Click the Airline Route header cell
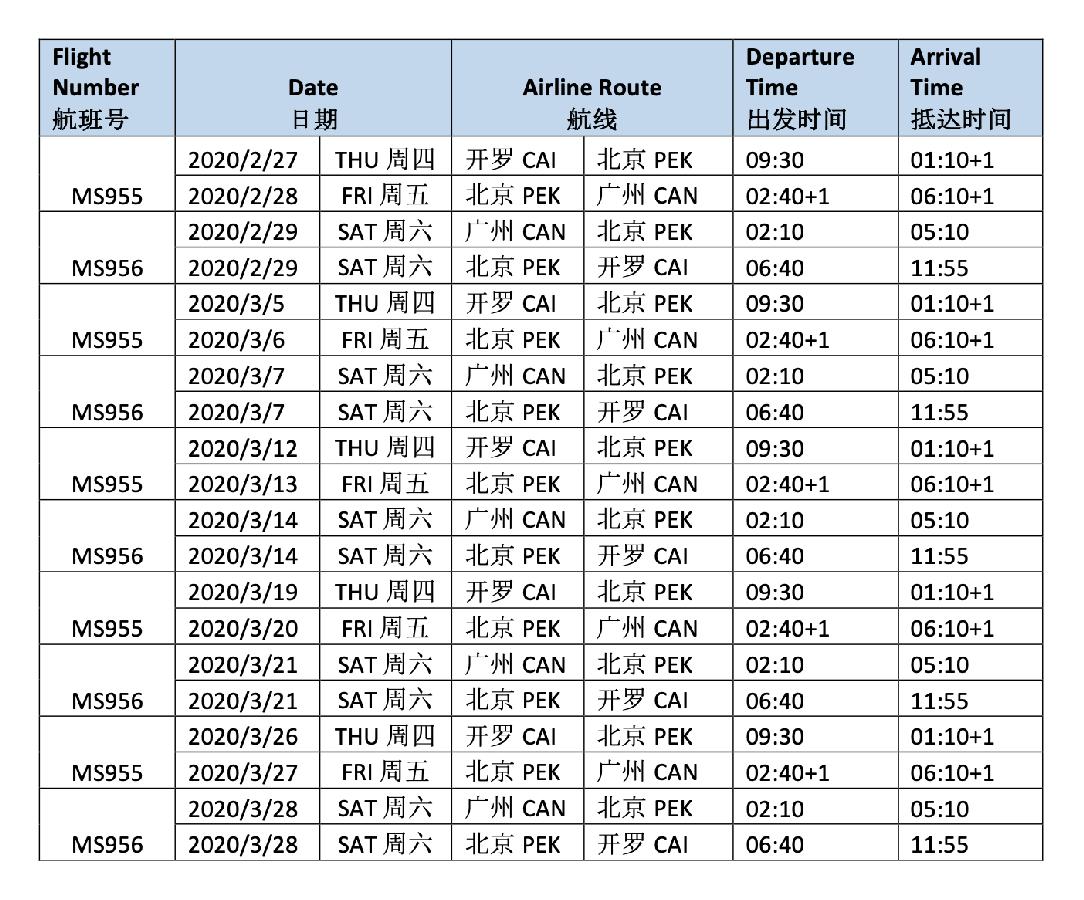1084x900 pixels. pyautogui.click(x=592, y=88)
